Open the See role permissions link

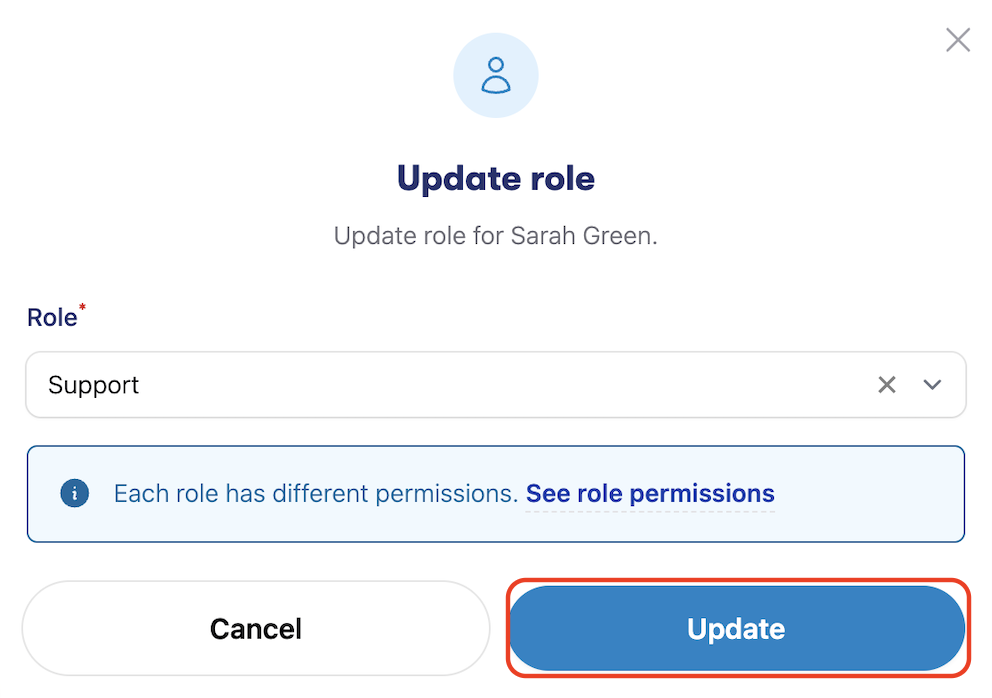coord(650,494)
